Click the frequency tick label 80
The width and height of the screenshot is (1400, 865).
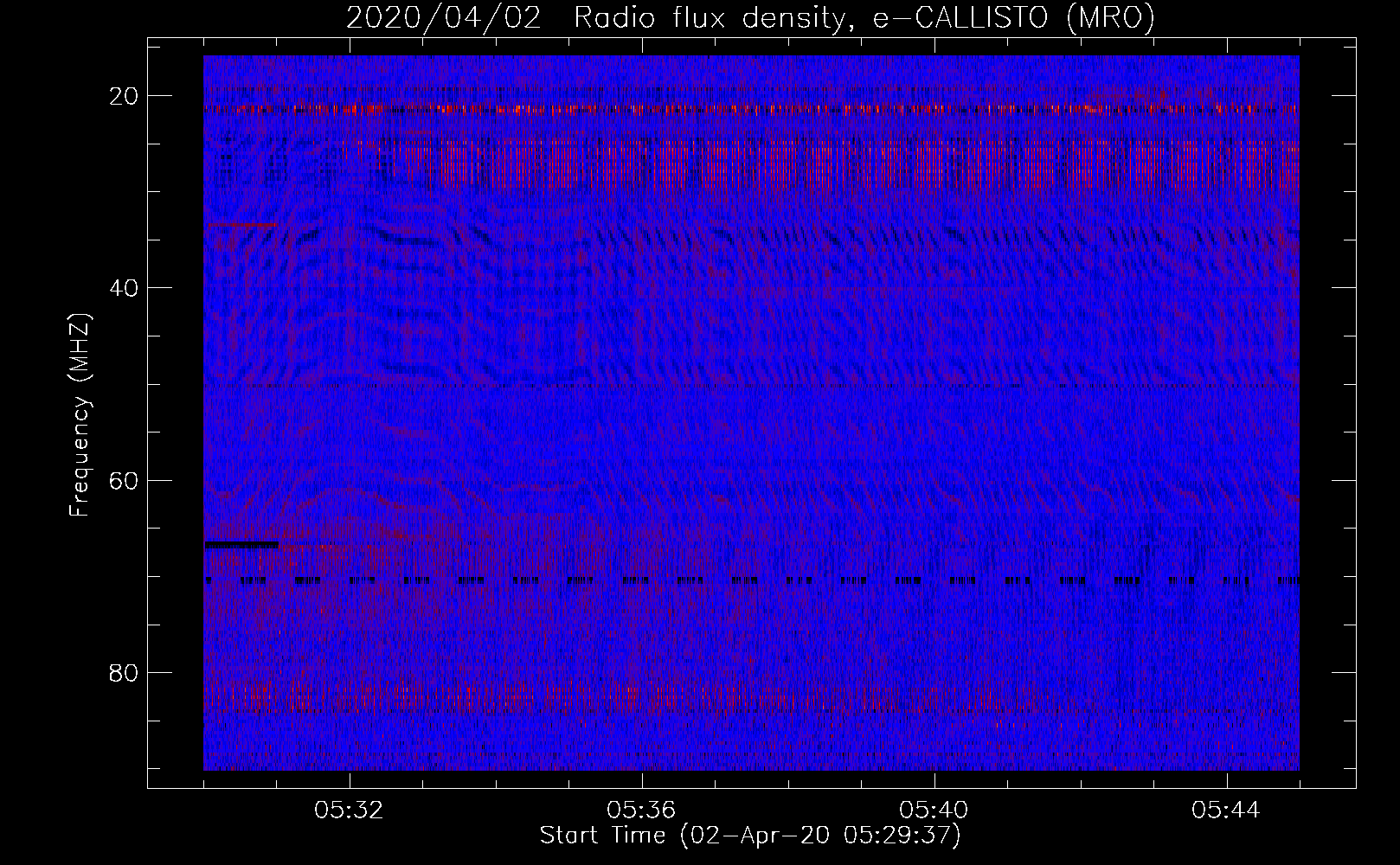point(125,672)
